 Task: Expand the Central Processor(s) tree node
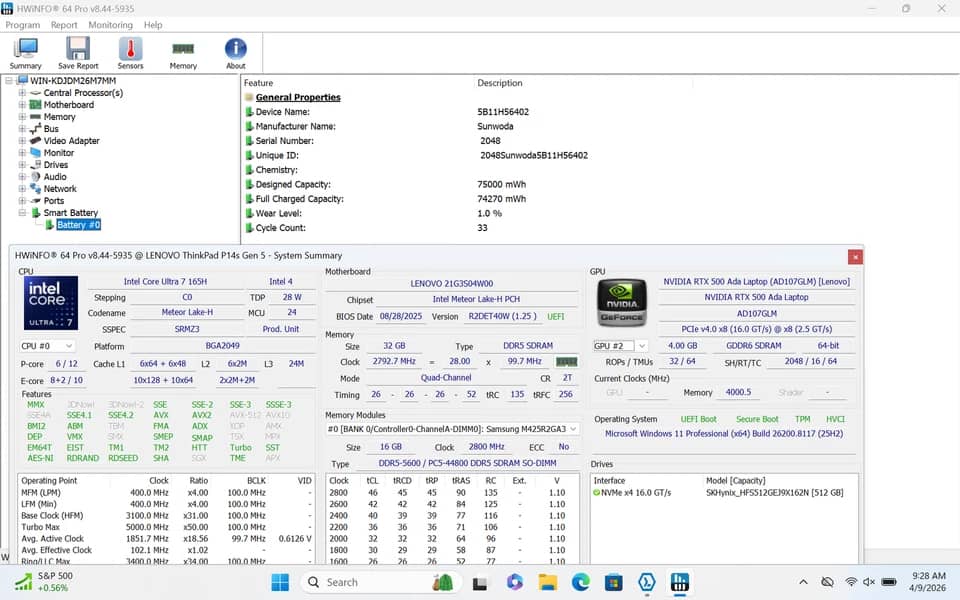point(22,93)
